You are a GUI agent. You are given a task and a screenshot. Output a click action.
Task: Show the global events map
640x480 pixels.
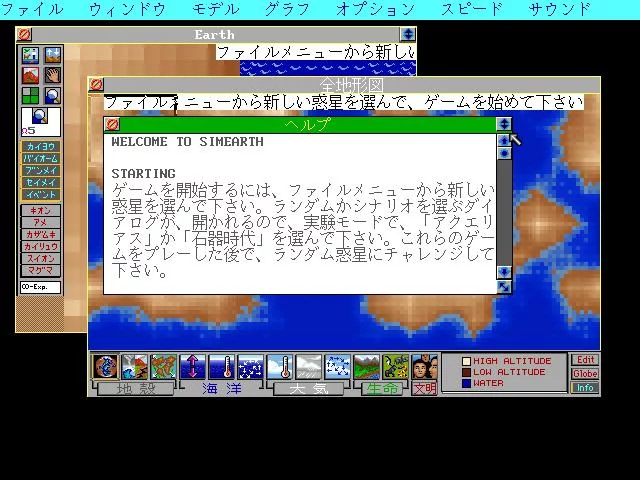[134, 367]
